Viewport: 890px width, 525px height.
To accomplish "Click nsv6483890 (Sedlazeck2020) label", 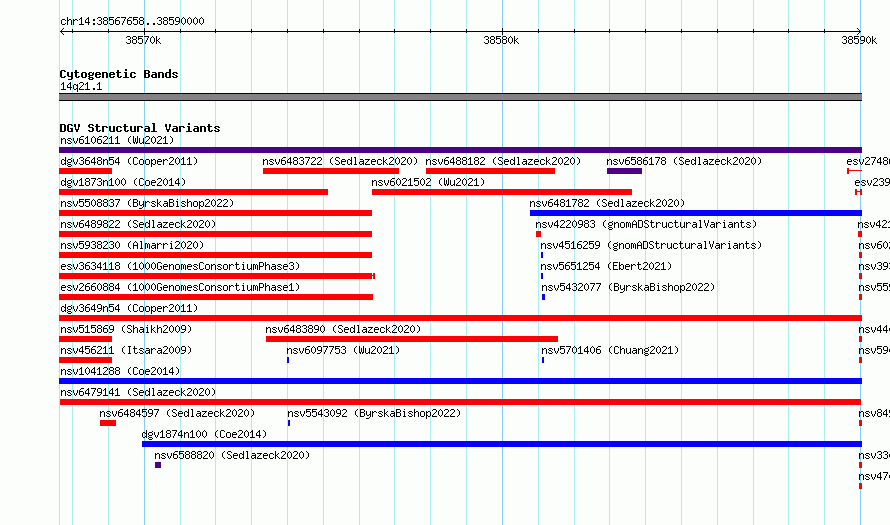I will pyautogui.click(x=343, y=329).
